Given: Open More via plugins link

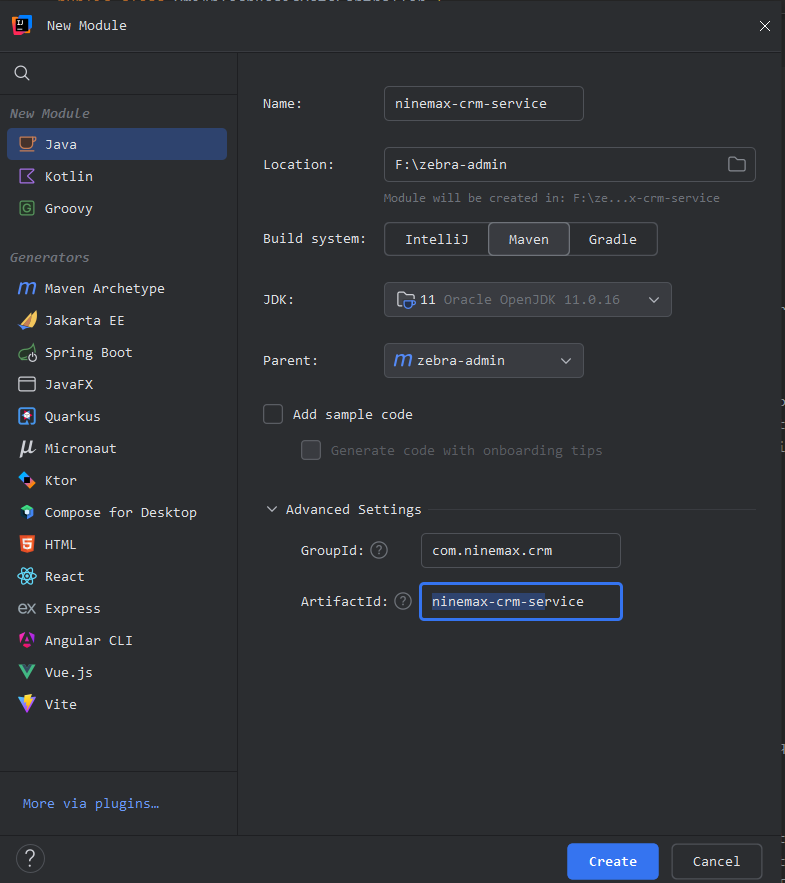Looking at the screenshot, I should 91,804.
